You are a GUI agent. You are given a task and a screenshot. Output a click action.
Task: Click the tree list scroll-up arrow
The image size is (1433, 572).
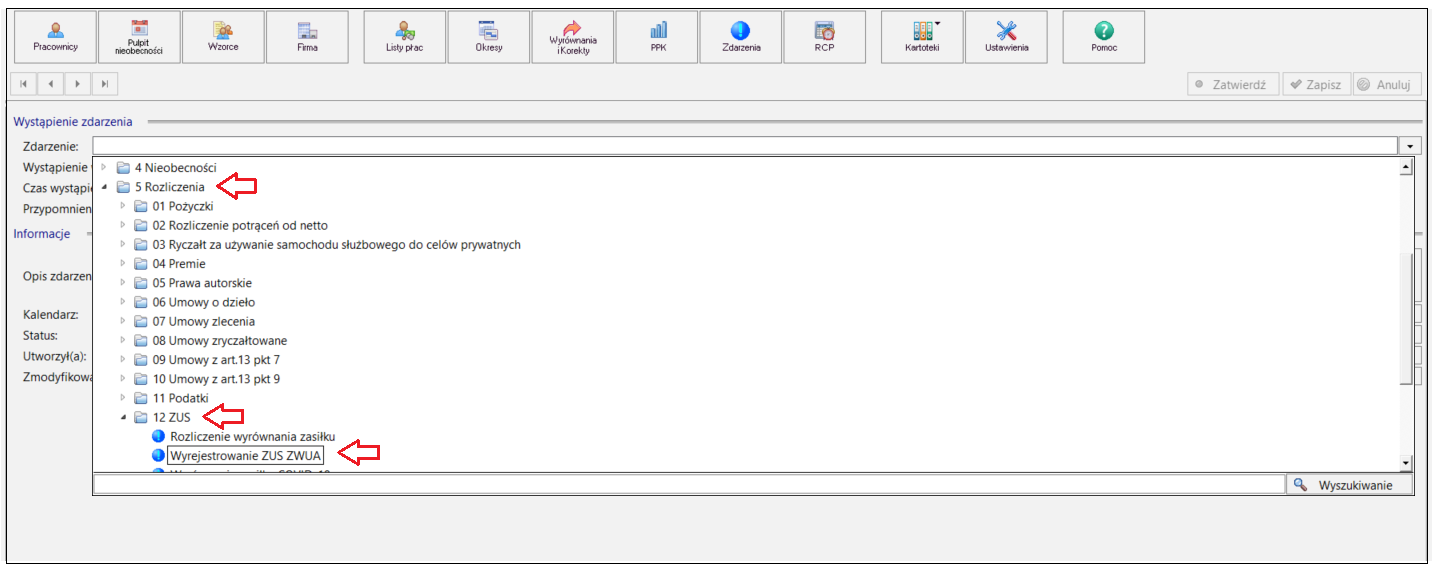(1406, 168)
